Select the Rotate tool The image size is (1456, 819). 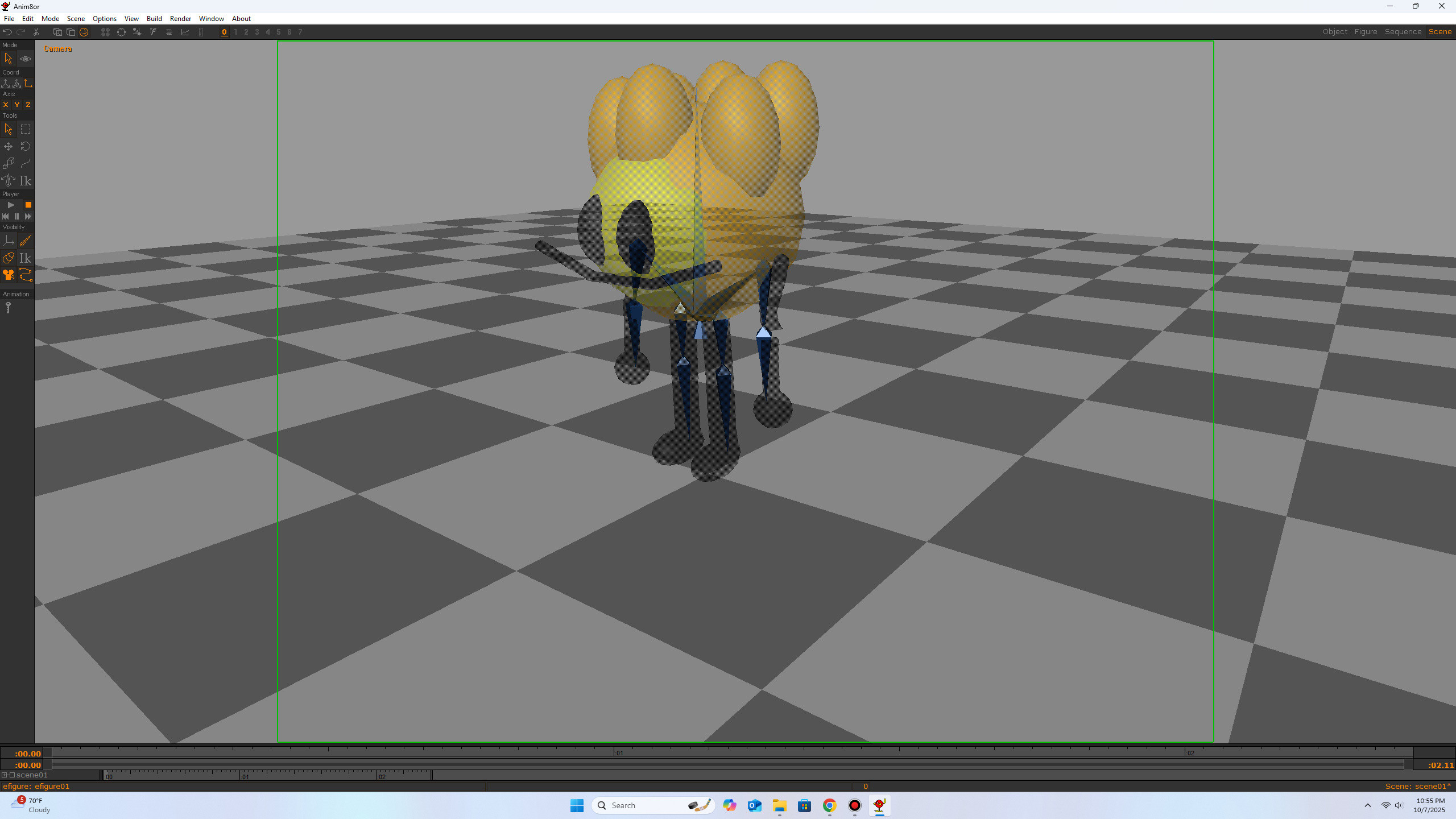[25, 146]
